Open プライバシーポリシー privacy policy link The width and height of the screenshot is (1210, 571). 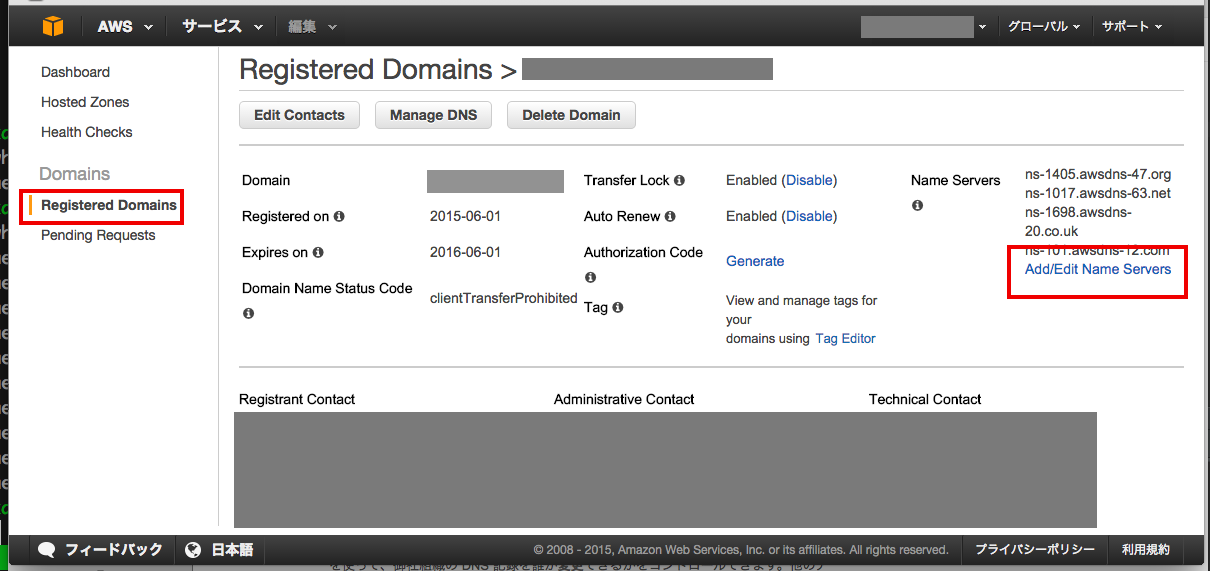[x=1035, y=549]
